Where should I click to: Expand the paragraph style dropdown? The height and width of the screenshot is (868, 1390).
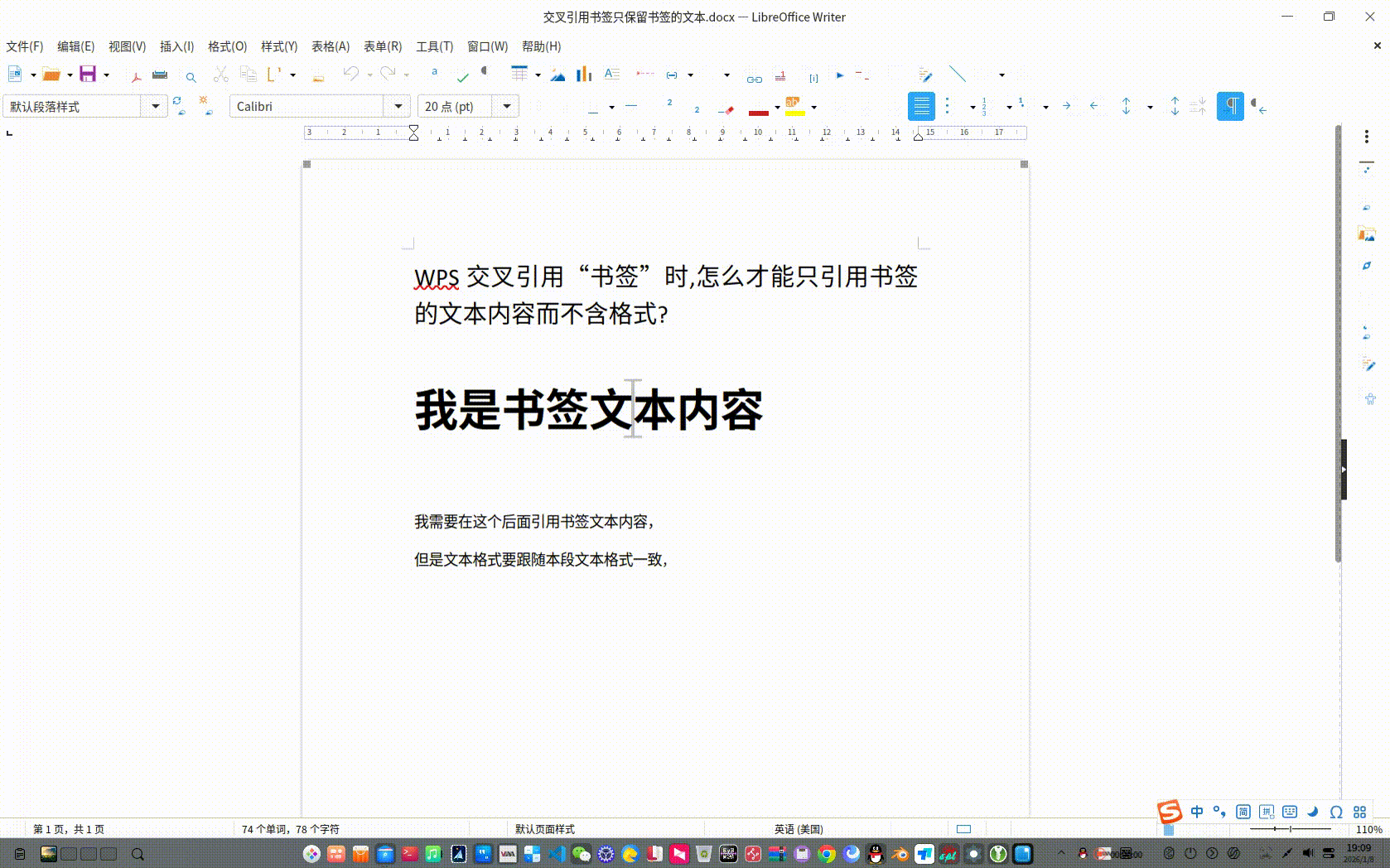tap(155, 106)
